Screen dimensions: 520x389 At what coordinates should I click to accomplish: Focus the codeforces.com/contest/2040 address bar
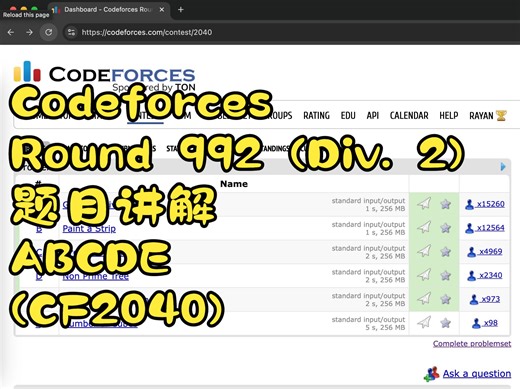click(x=147, y=32)
